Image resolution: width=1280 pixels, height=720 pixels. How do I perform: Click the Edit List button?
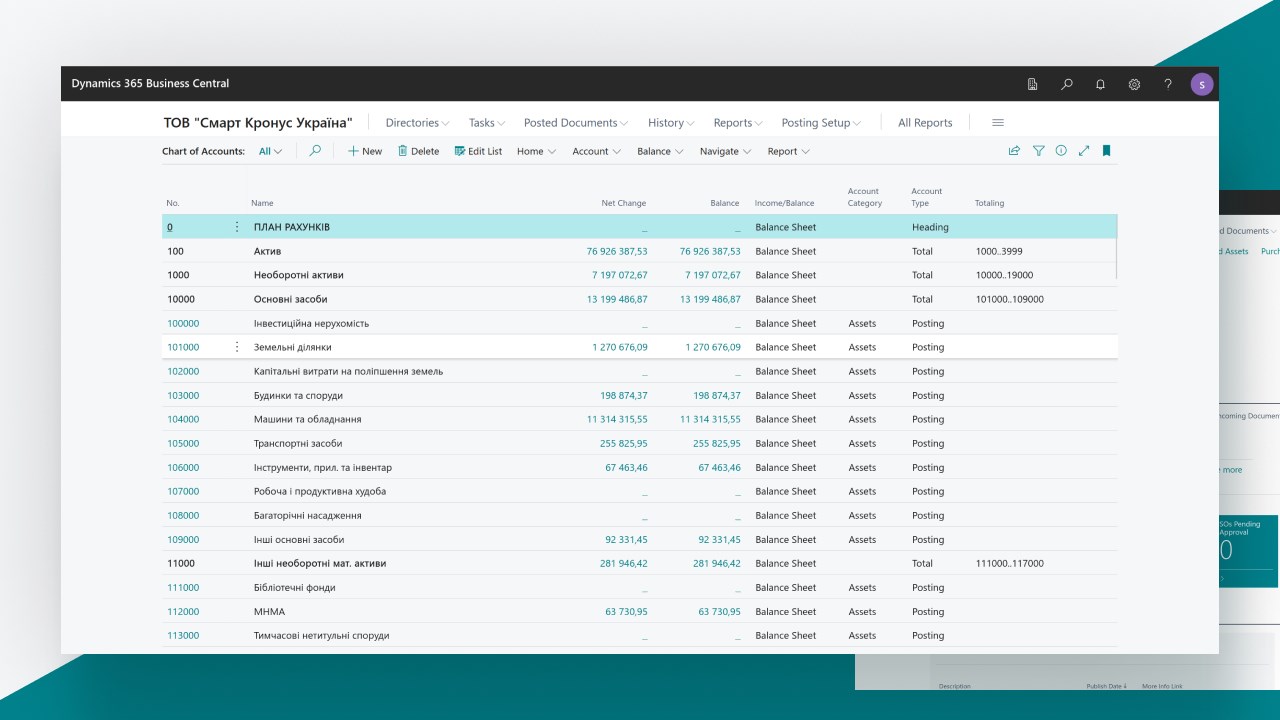[478, 152]
